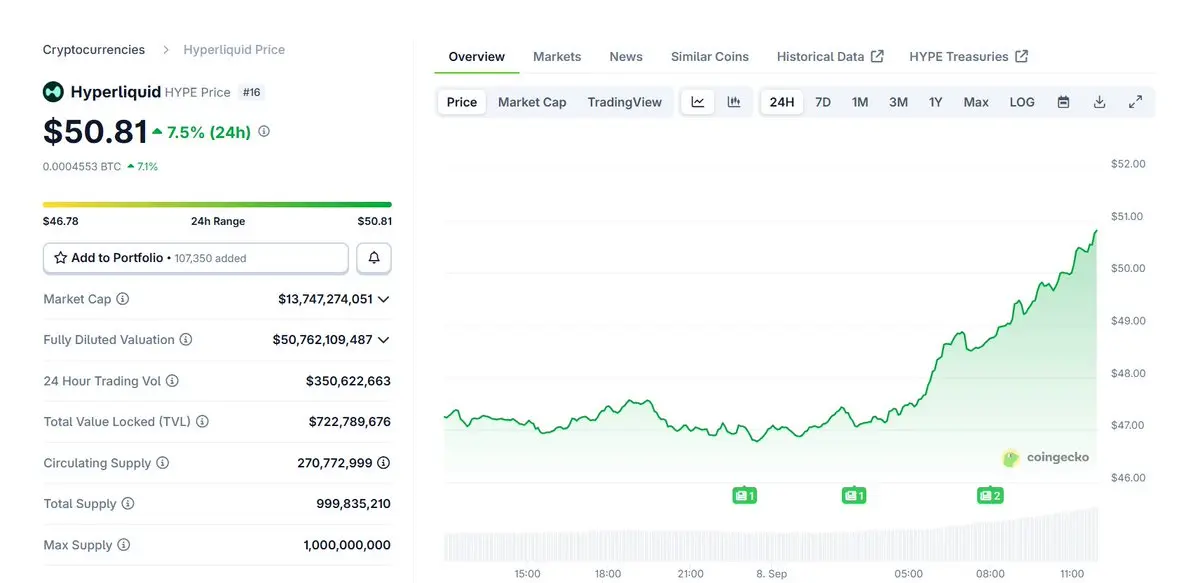Viewport: 1200px width, 583px height.
Task: Click the 999,835,210 total supply value
Action: pyautogui.click(x=354, y=504)
